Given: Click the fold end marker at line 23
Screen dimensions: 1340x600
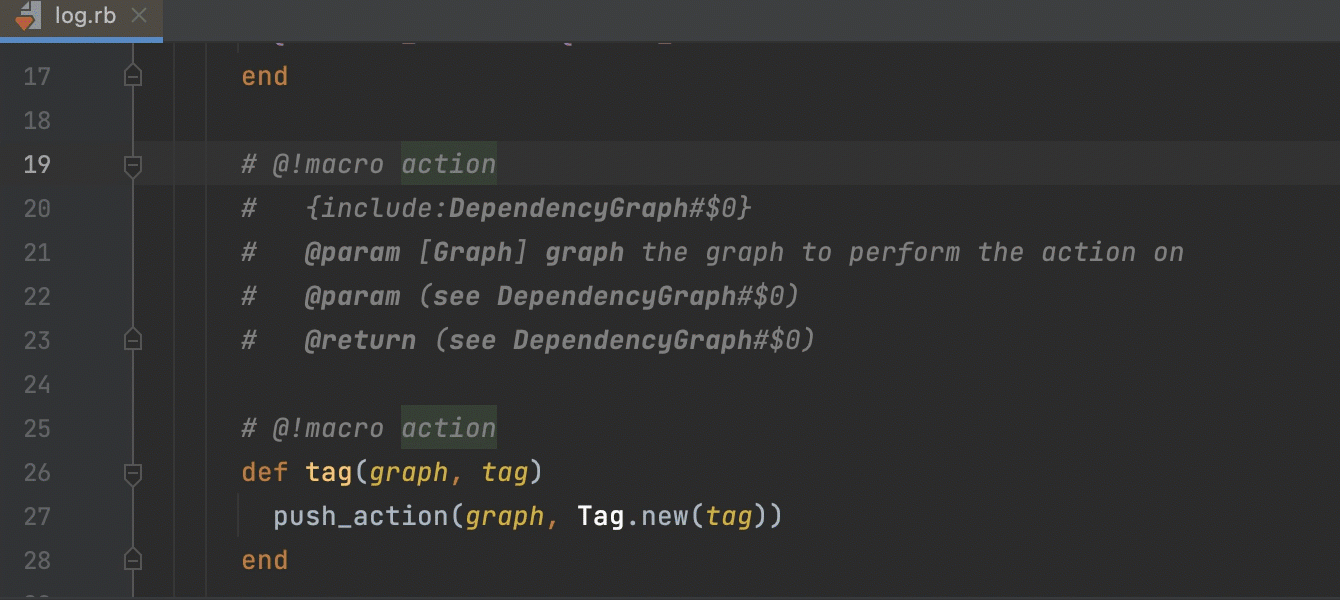Looking at the screenshot, I should click(x=132, y=341).
